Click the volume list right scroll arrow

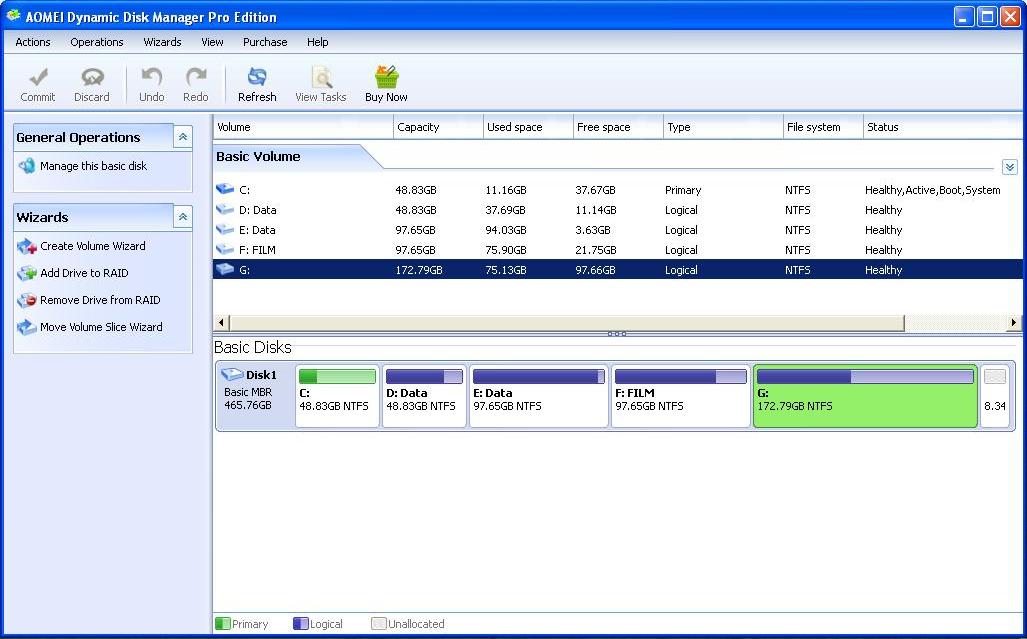1014,322
